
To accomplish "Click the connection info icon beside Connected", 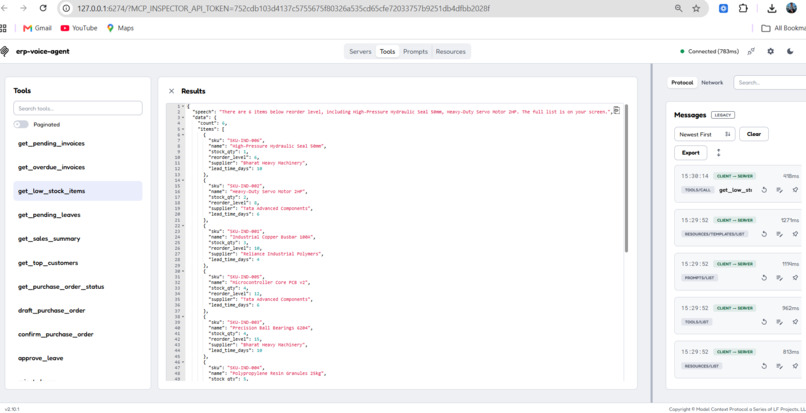I will pyautogui.click(x=751, y=51).
